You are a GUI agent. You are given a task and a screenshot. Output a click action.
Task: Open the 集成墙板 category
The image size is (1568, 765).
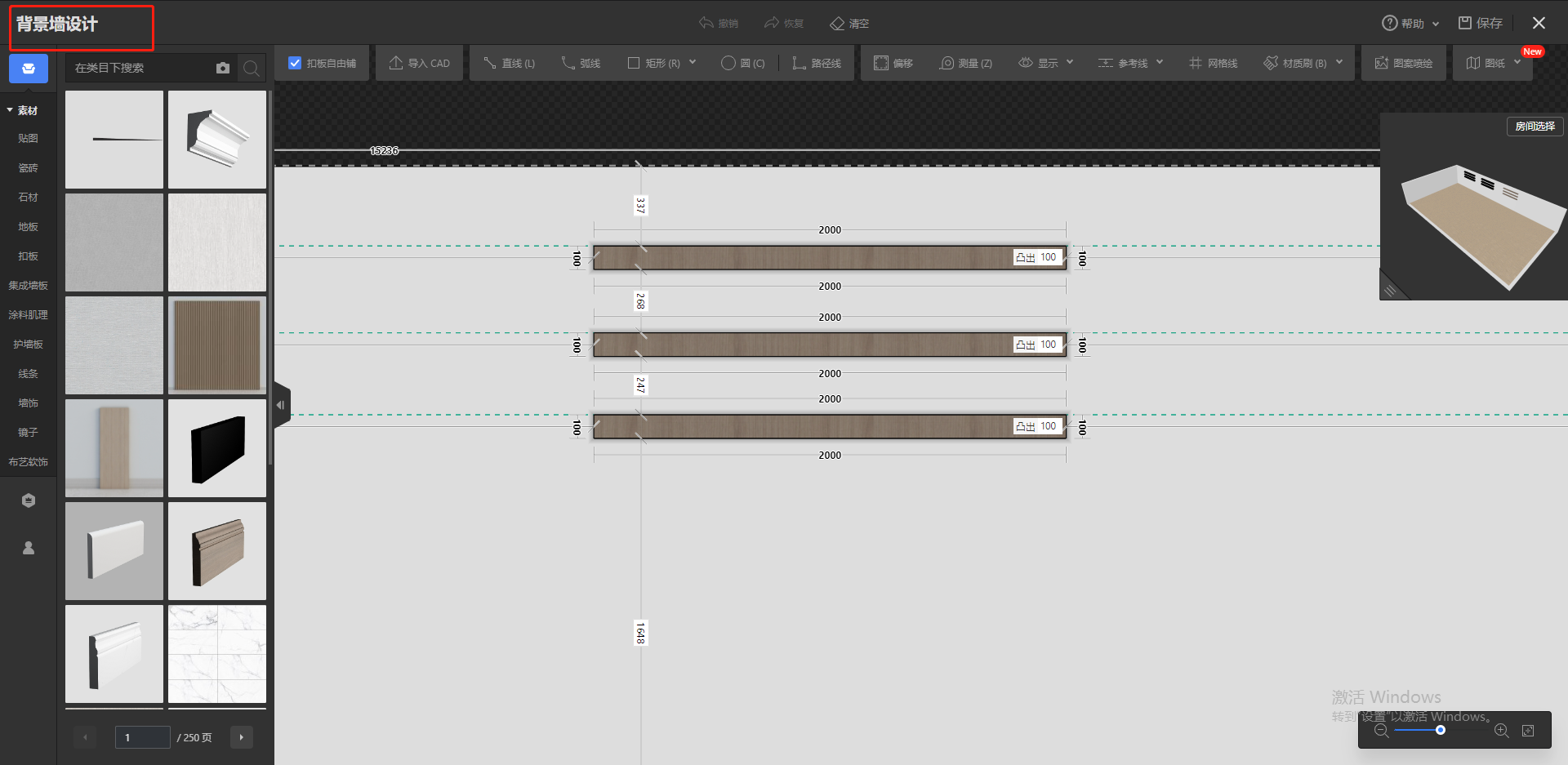click(29, 285)
